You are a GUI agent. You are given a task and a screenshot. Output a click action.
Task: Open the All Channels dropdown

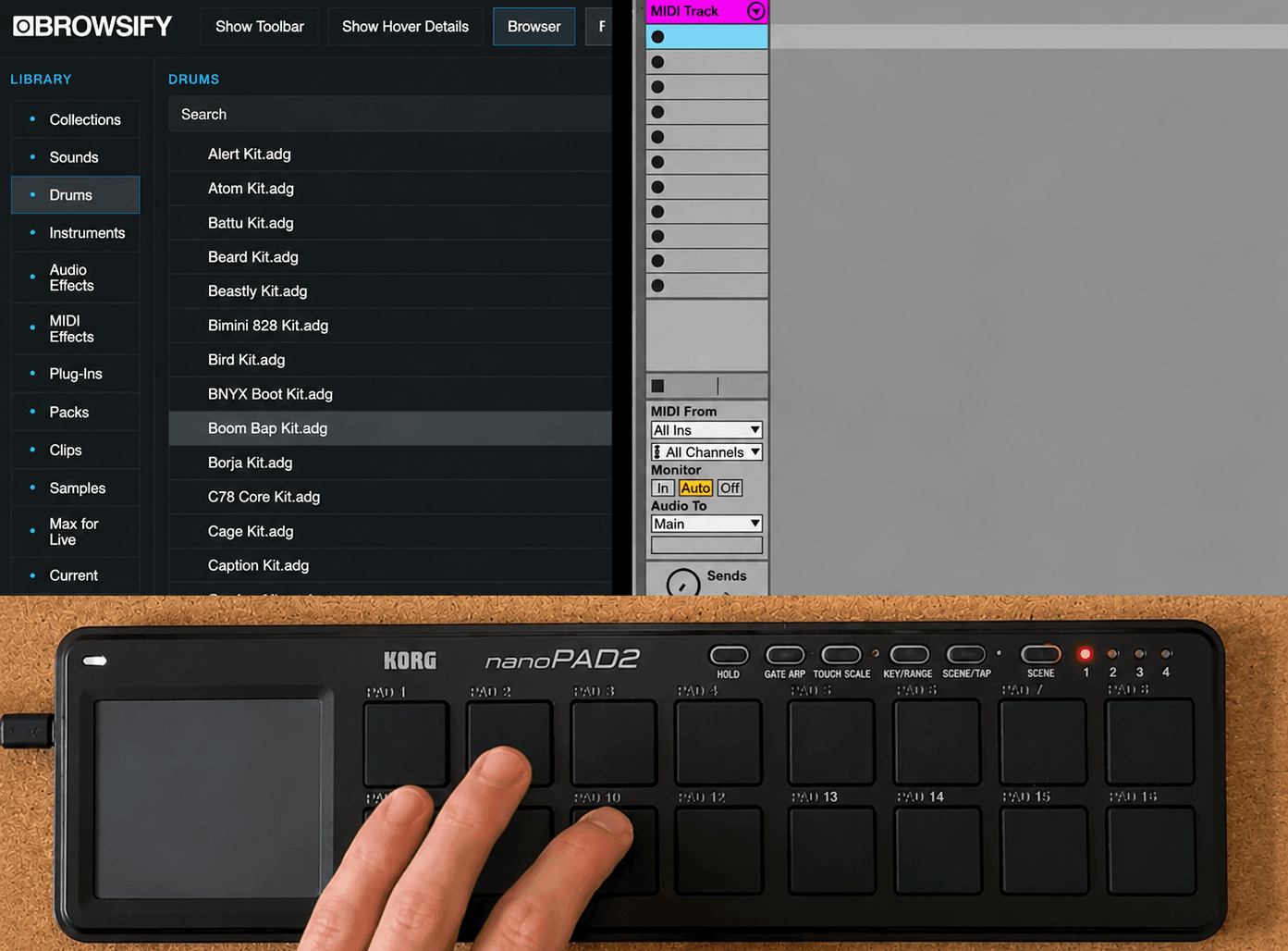706,452
